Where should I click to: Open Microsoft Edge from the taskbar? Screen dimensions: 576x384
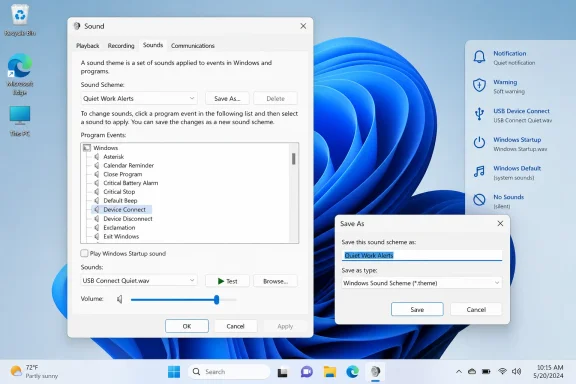coord(353,372)
